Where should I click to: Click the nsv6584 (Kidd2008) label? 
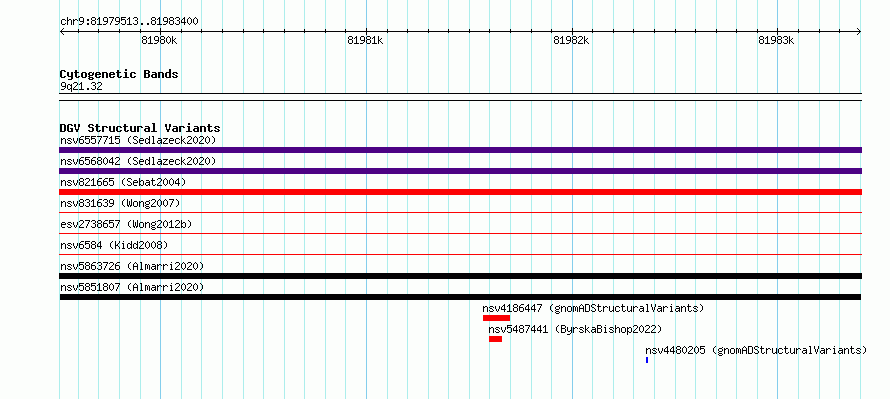point(114,245)
